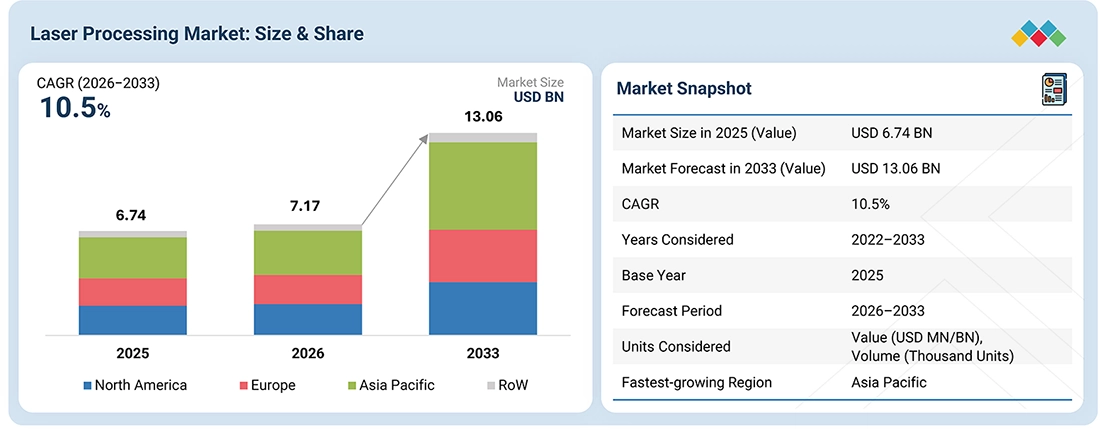Click the Europe red legend swatch
Screen dimensions: 1100x429
pos(243,386)
